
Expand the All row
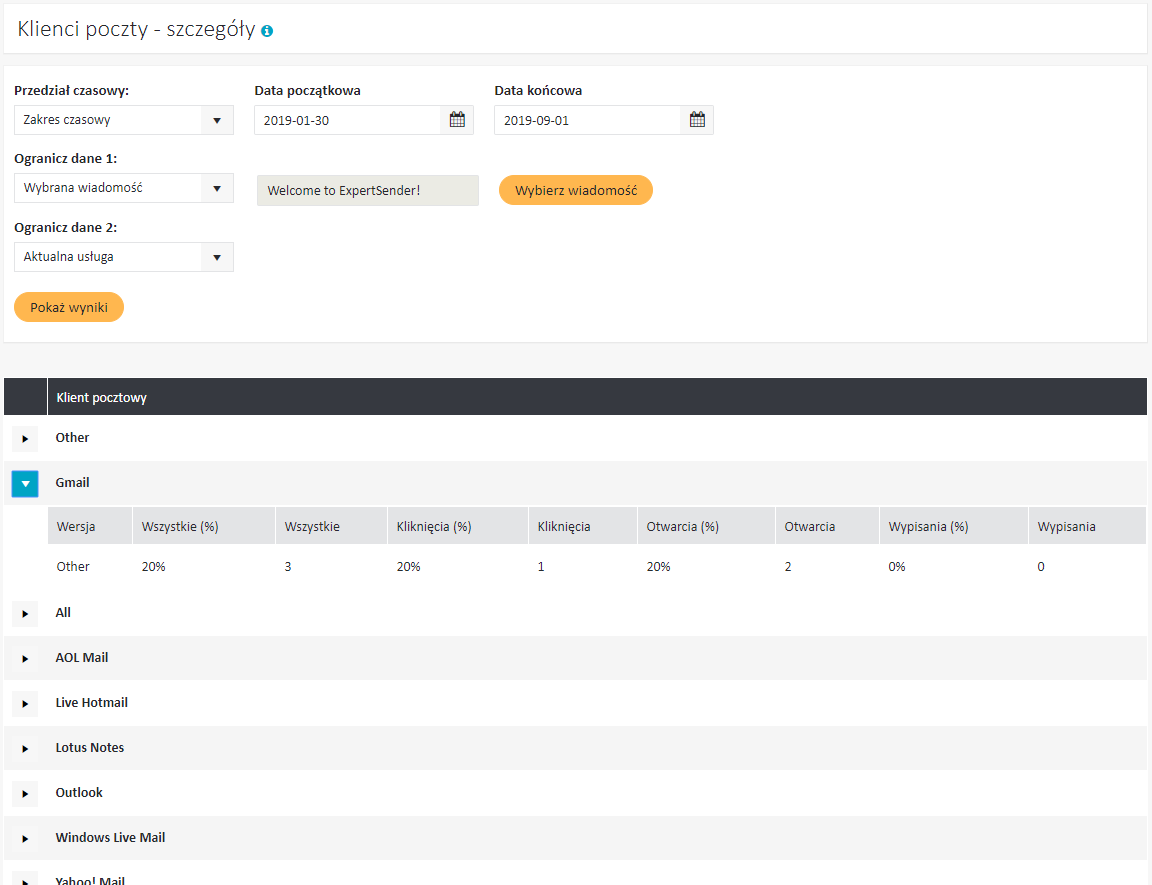point(25,613)
